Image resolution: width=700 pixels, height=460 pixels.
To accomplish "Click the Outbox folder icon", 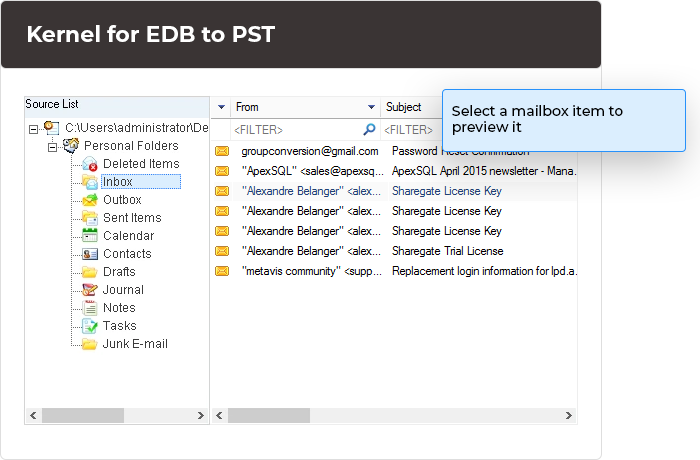I will coord(90,200).
